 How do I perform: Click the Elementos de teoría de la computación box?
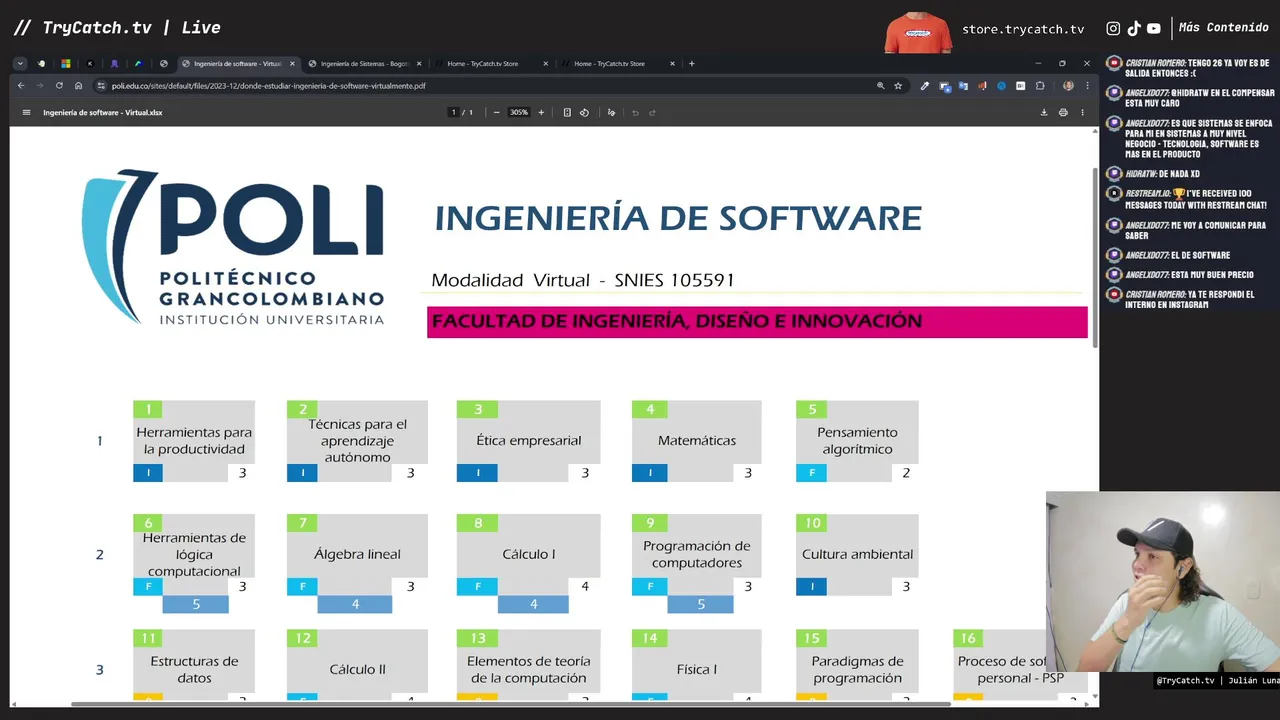point(528,665)
